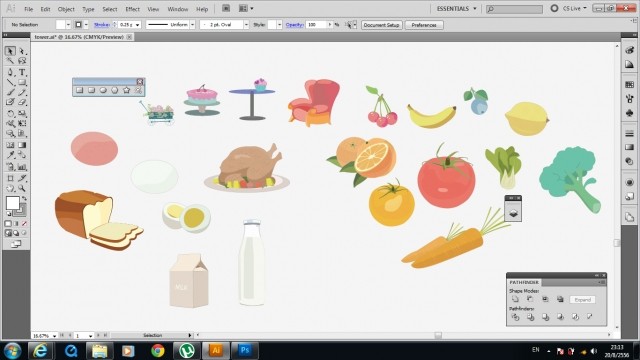Open the 2 pt. Oval brush dropdown
640x360 pixels.
pyautogui.click(x=246, y=25)
